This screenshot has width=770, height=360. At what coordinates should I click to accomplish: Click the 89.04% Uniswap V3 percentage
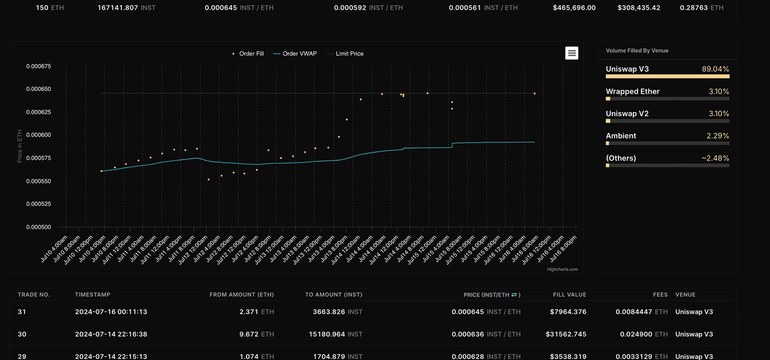pyautogui.click(x=715, y=69)
